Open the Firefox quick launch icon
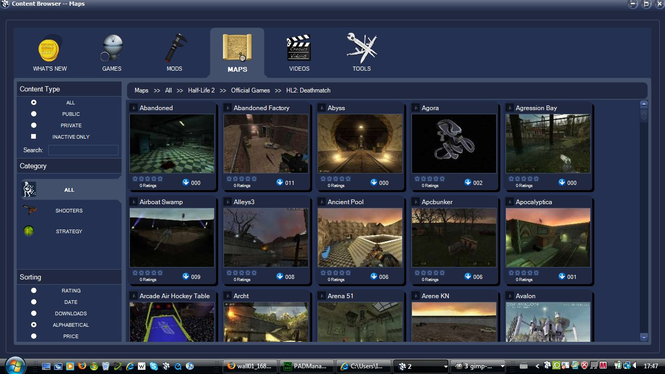Image resolution: width=665 pixels, height=374 pixels. tap(82, 366)
